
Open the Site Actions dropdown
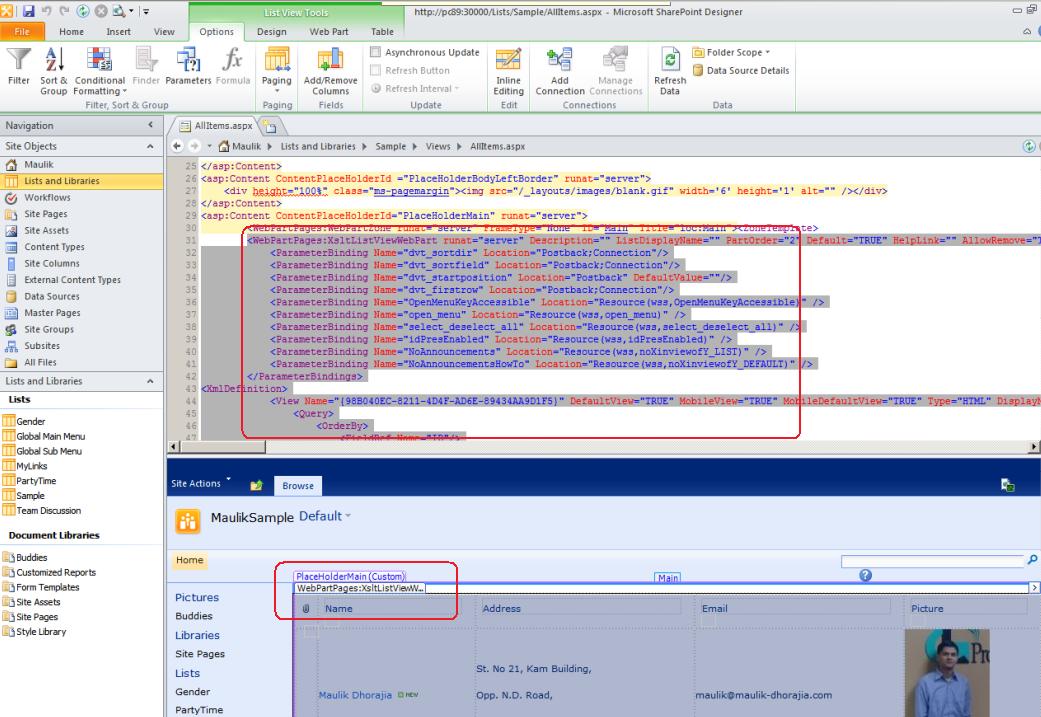click(201, 483)
